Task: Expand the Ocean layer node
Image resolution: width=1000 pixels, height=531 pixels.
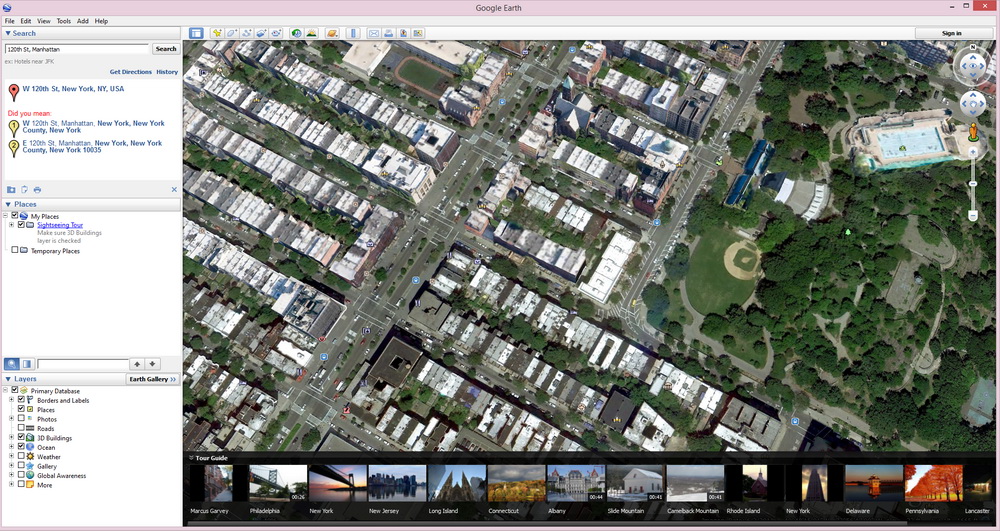Action: (x=11, y=447)
